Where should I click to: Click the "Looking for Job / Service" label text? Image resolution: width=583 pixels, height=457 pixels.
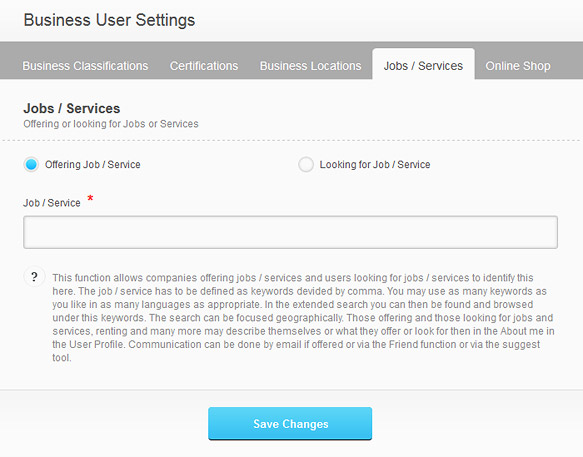pos(375,164)
